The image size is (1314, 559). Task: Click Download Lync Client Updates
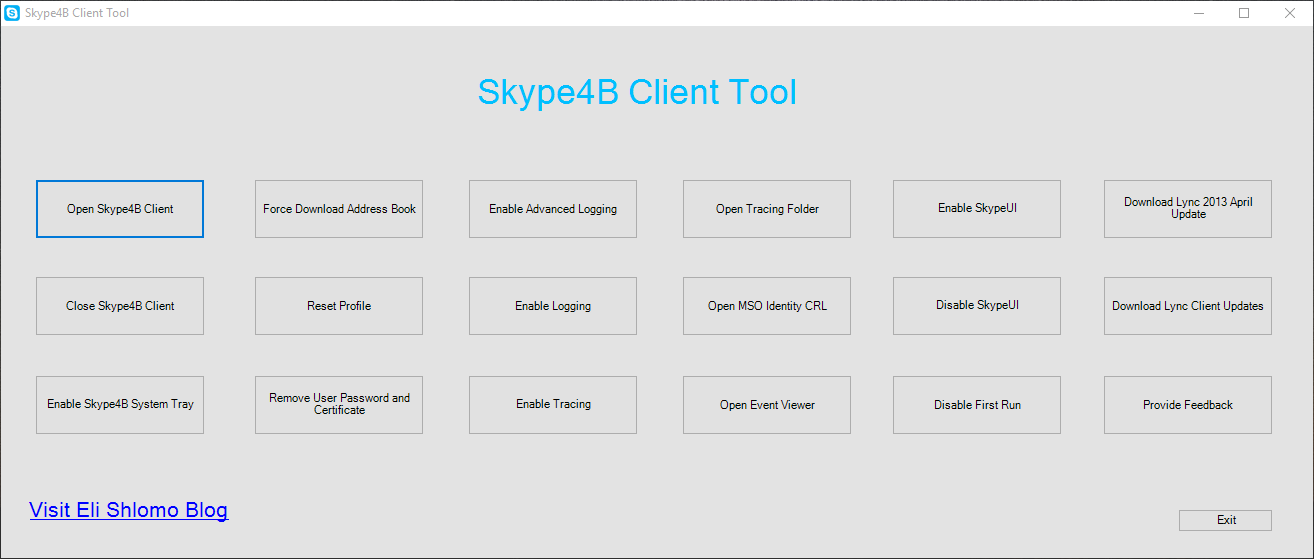point(1188,306)
